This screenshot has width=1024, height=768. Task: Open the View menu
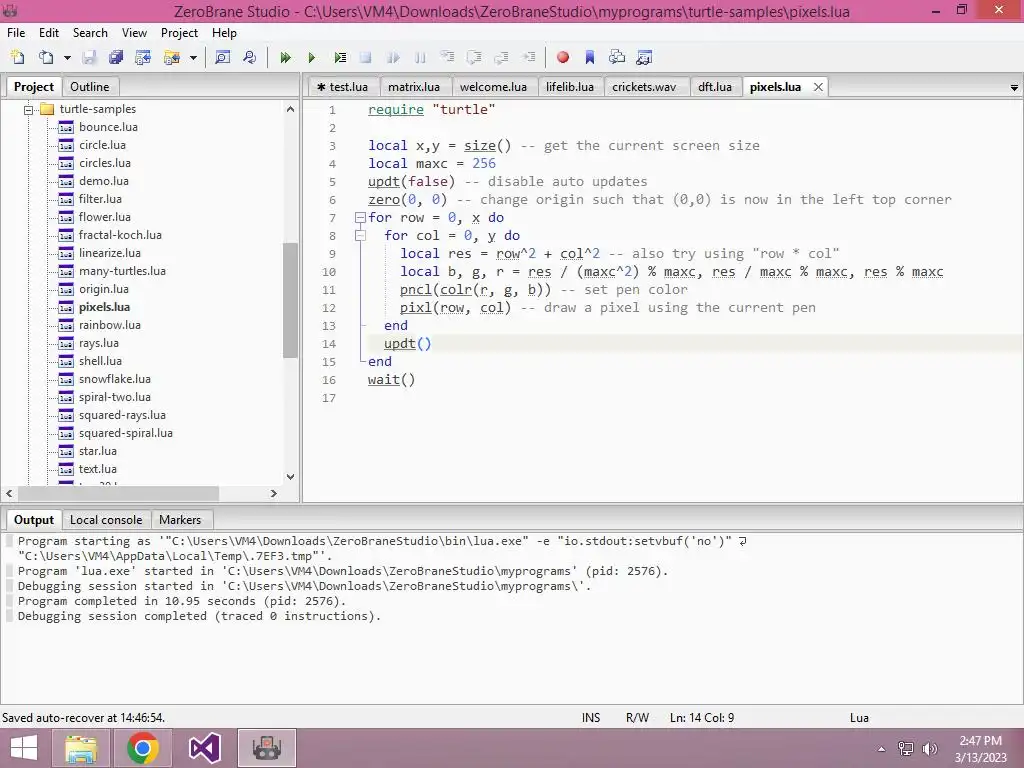point(135,33)
